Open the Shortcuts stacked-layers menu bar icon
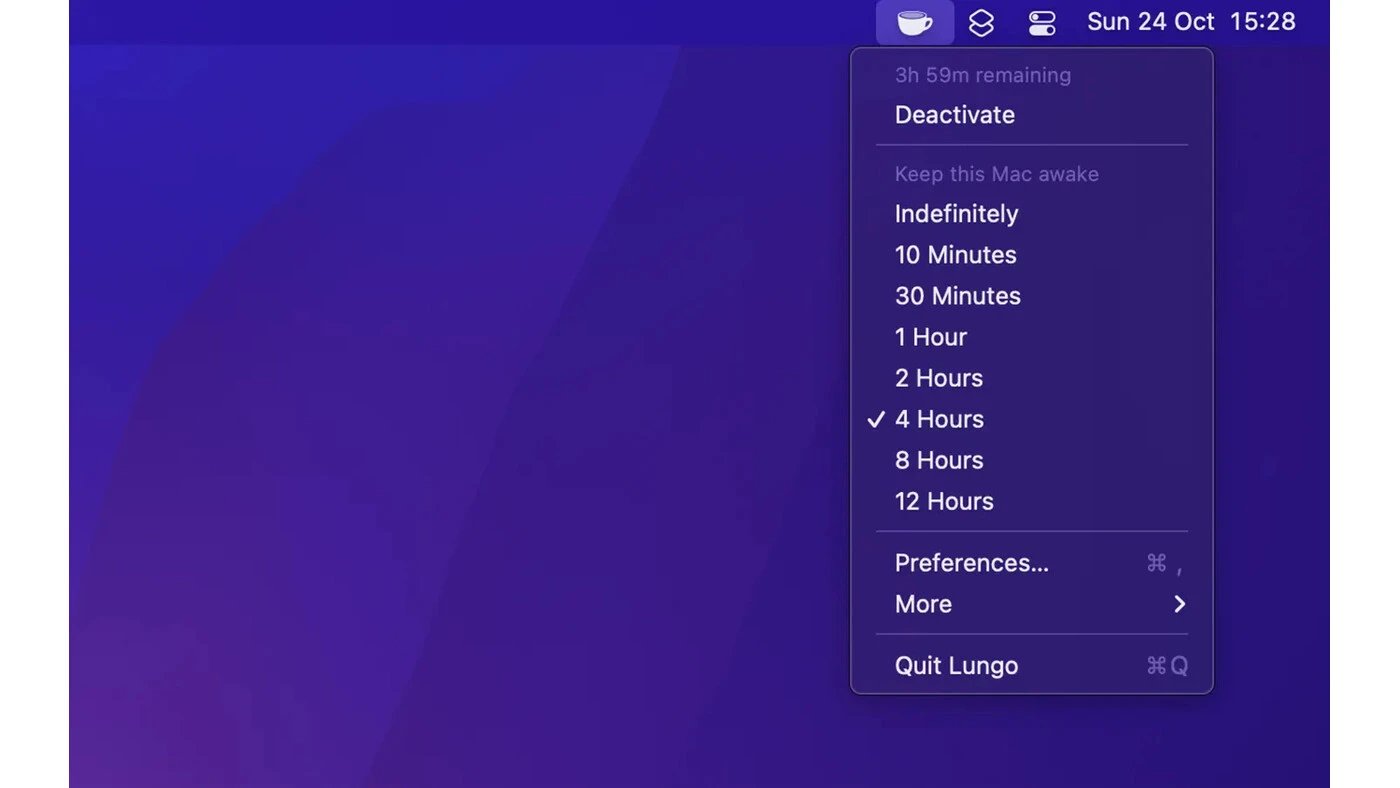The width and height of the screenshot is (1400, 788). tap(981, 22)
